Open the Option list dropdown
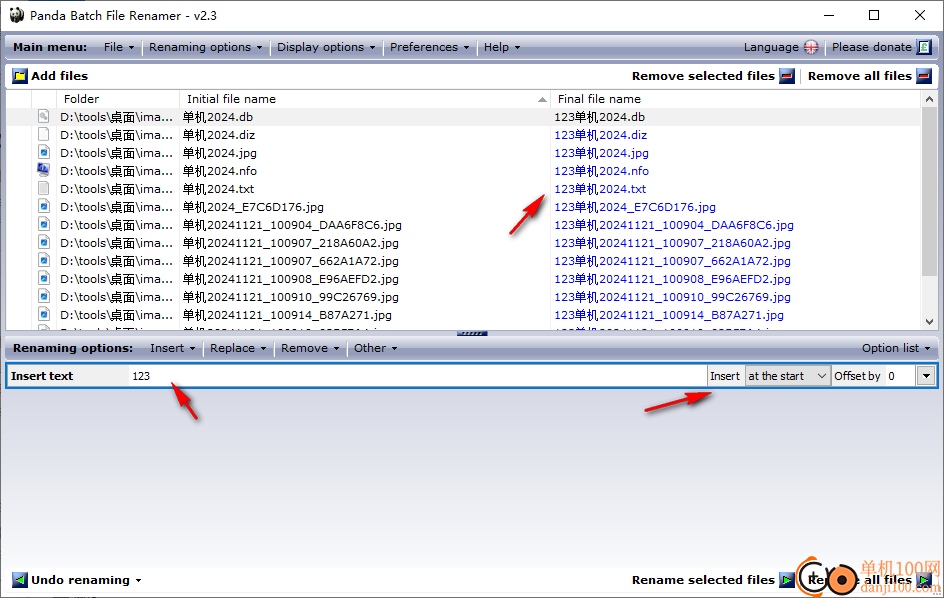 pos(896,348)
